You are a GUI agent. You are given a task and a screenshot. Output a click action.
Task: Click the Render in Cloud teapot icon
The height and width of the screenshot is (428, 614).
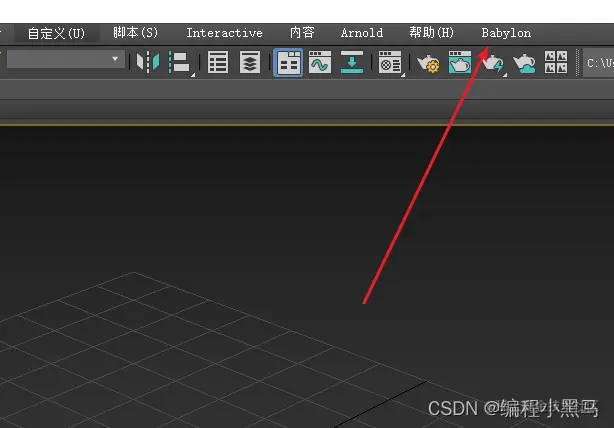pos(524,63)
